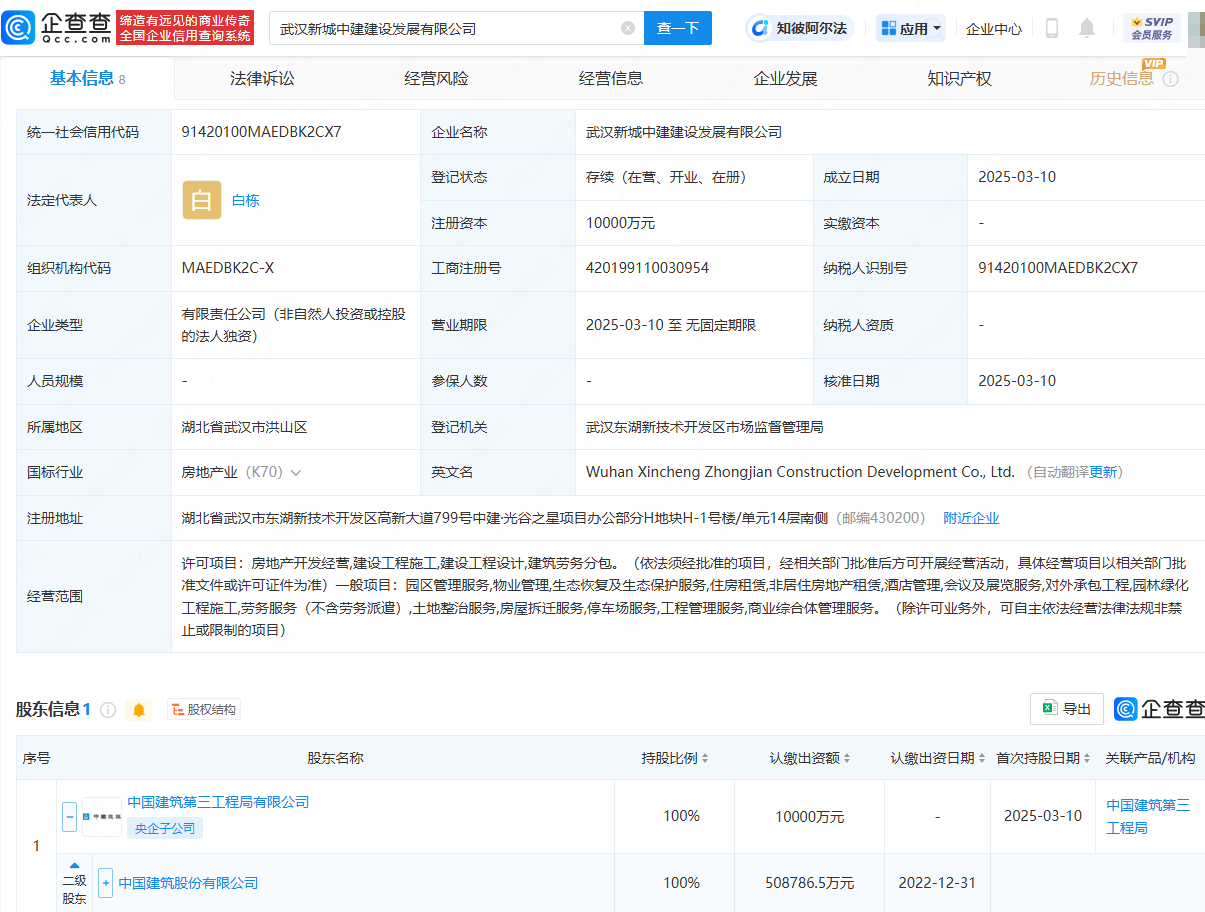Open SVIP 会员服务

(x=1152, y=28)
